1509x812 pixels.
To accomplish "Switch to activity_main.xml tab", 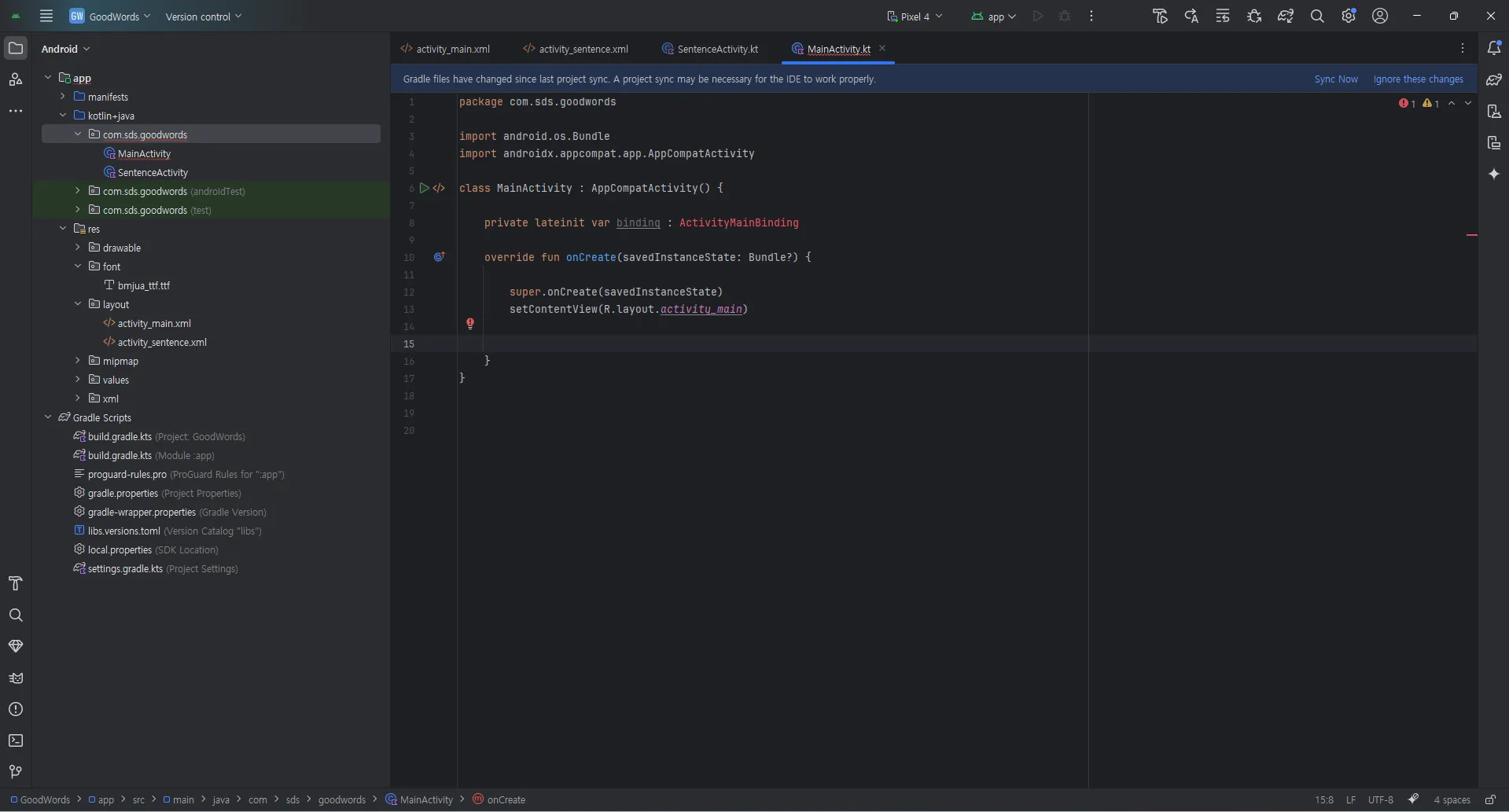I will tap(445, 49).
